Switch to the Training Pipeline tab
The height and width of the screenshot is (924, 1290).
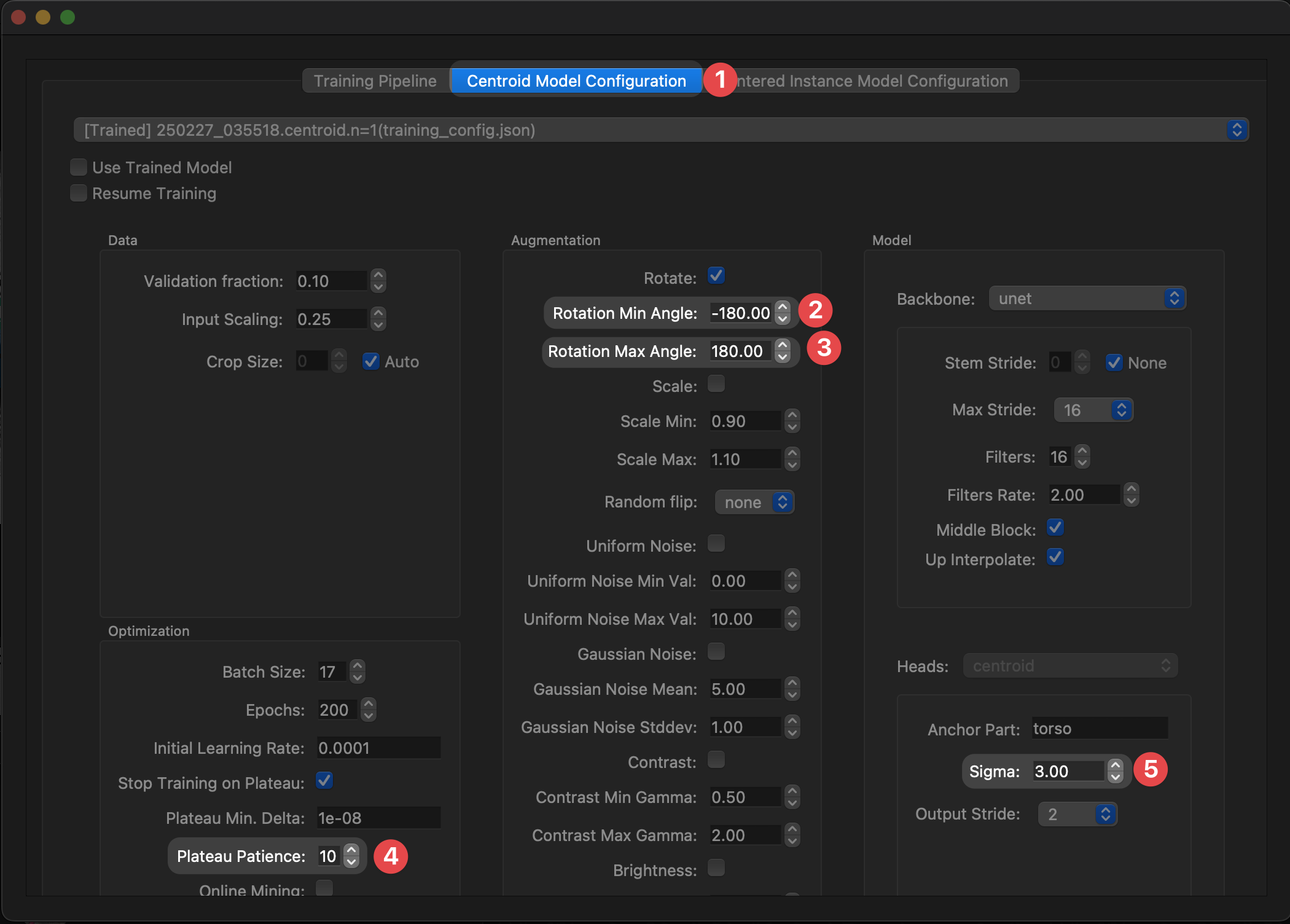point(375,81)
